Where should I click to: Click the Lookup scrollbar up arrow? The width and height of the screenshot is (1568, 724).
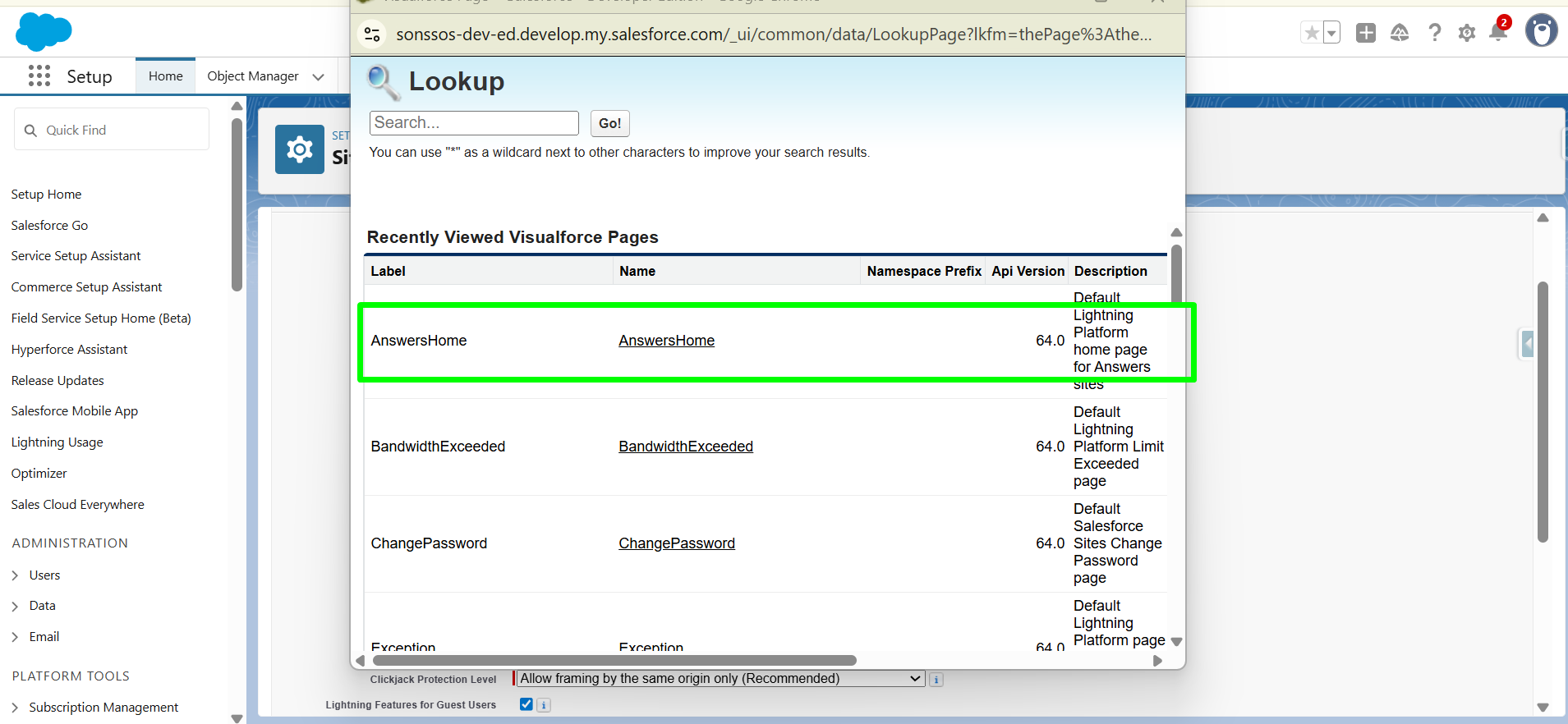1176,233
